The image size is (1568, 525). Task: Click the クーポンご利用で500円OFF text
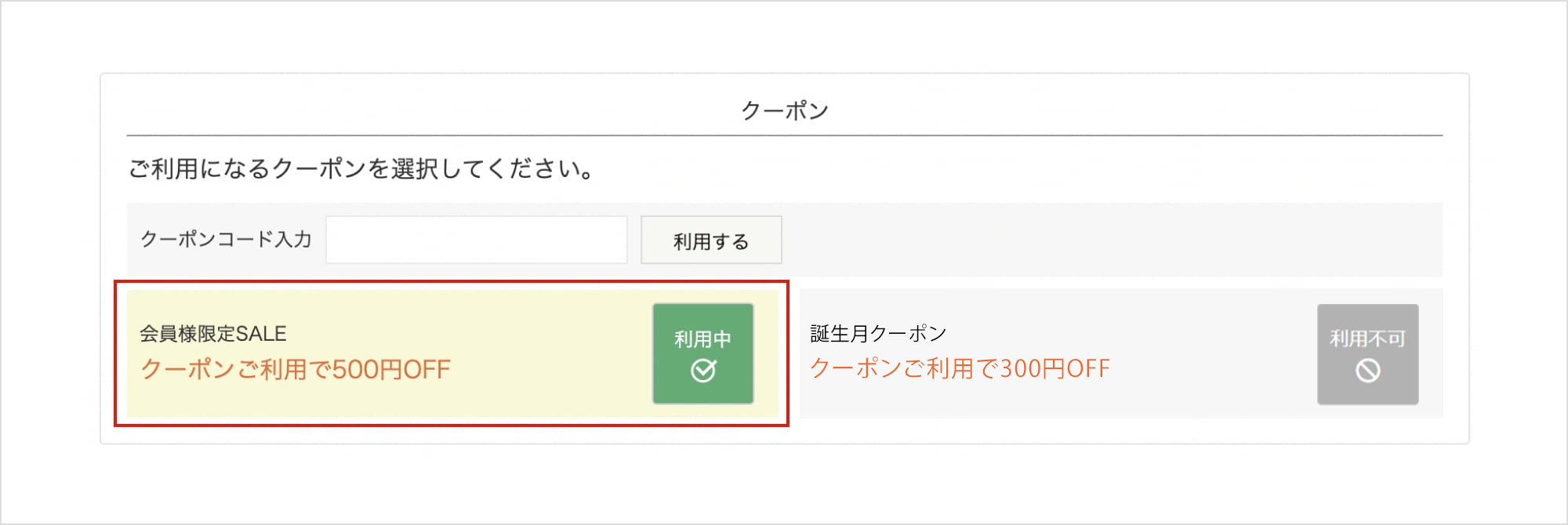coord(296,369)
